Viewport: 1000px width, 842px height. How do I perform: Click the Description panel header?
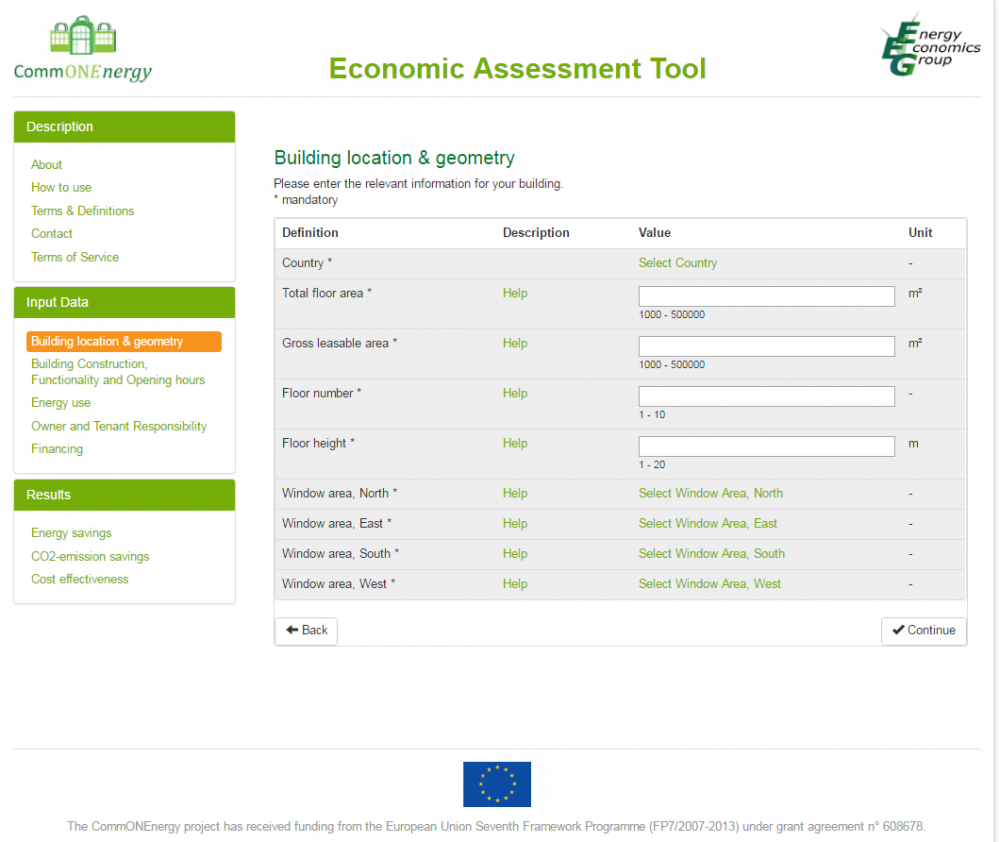click(124, 127)
